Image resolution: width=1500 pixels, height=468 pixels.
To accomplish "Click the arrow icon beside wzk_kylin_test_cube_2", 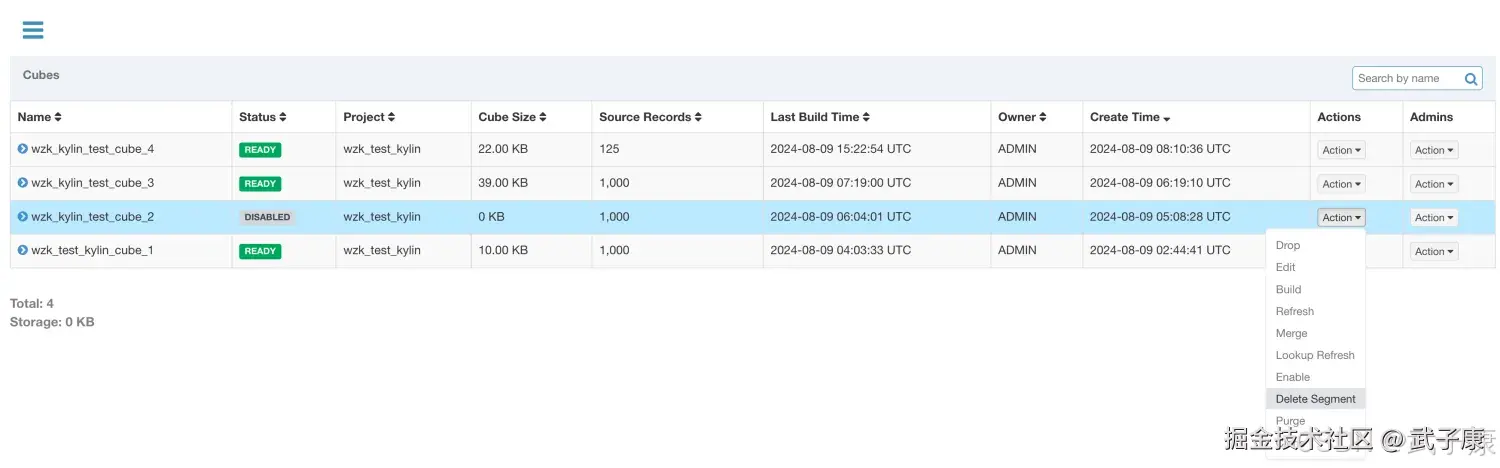I will (x=23, y=217).
